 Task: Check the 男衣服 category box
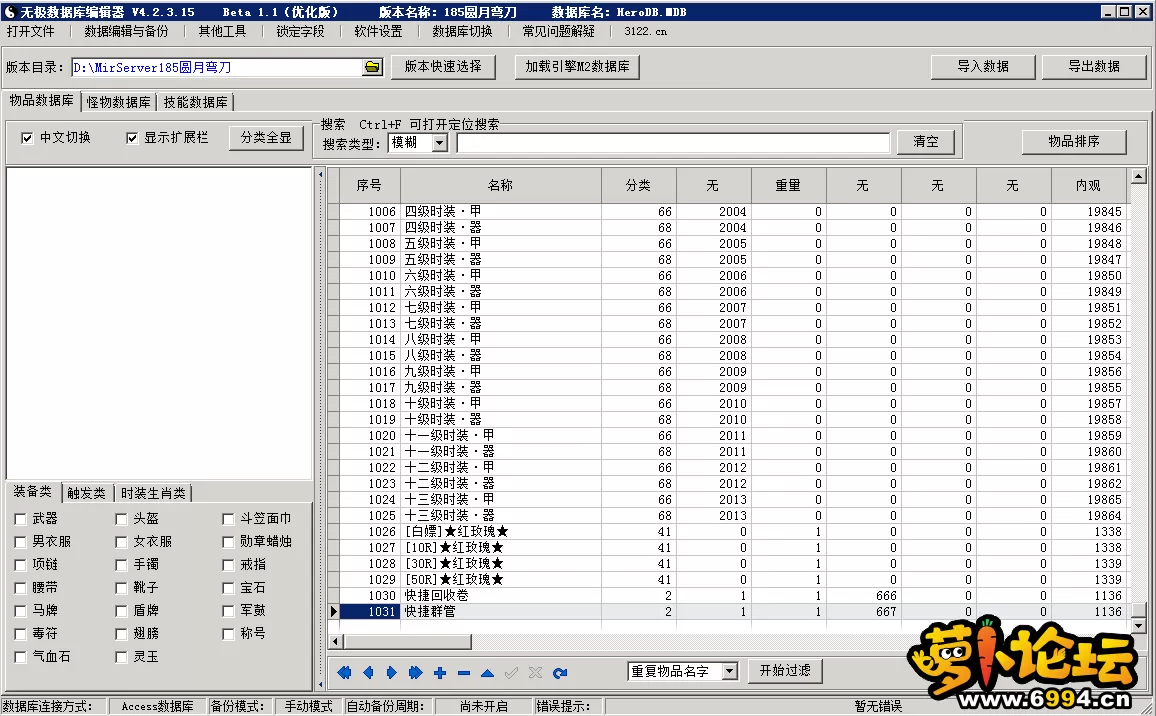tap(21, 542)
